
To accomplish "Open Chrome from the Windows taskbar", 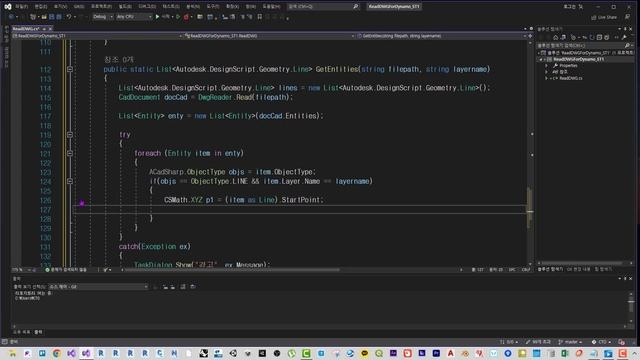I will 57,353.
